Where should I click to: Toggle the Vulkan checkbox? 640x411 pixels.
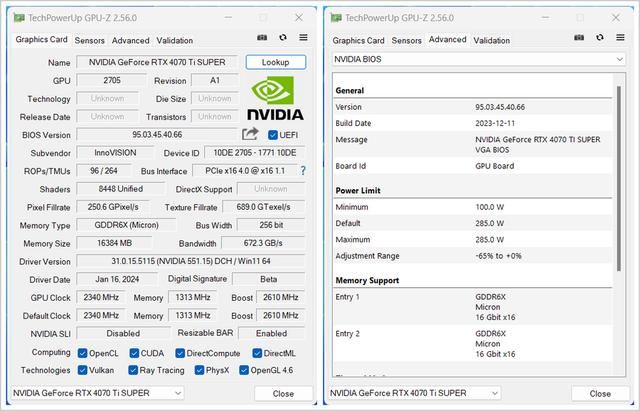tap(82, 370)
